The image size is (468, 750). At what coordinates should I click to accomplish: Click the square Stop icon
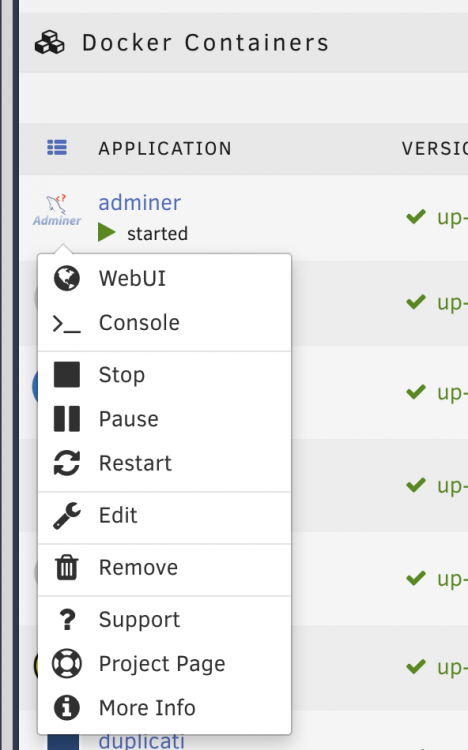tap(67, 374)
